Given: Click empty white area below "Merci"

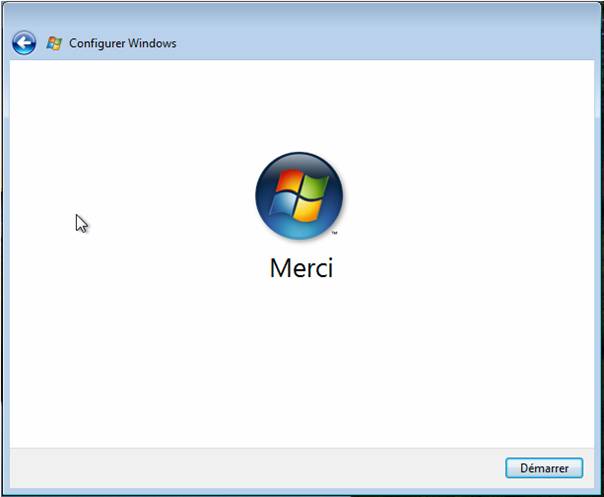Looking at the screenshot, I should [300, 360].
